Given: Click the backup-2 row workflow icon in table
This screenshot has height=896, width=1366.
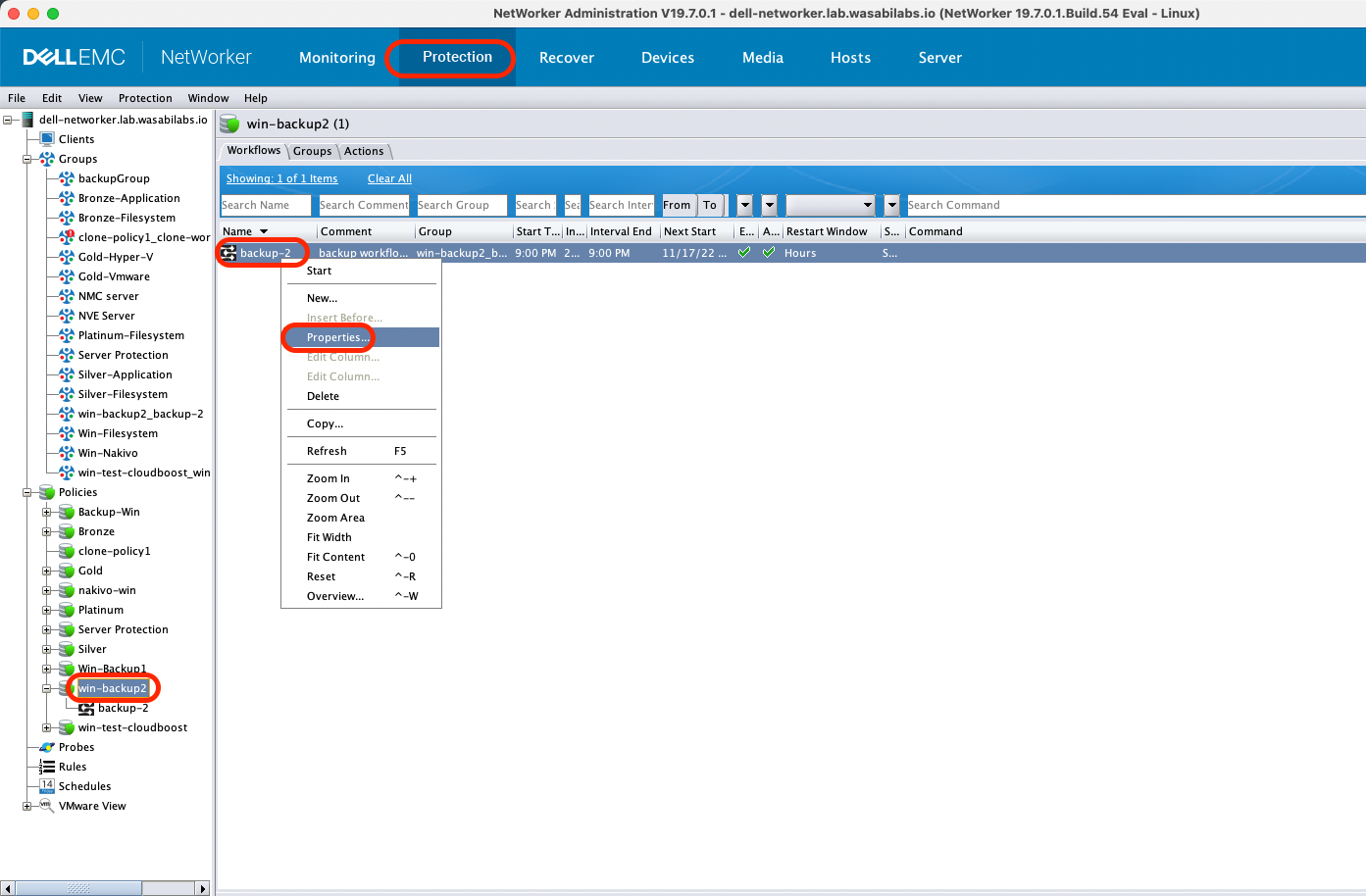Looking at the screenshot, I should 228,253.
